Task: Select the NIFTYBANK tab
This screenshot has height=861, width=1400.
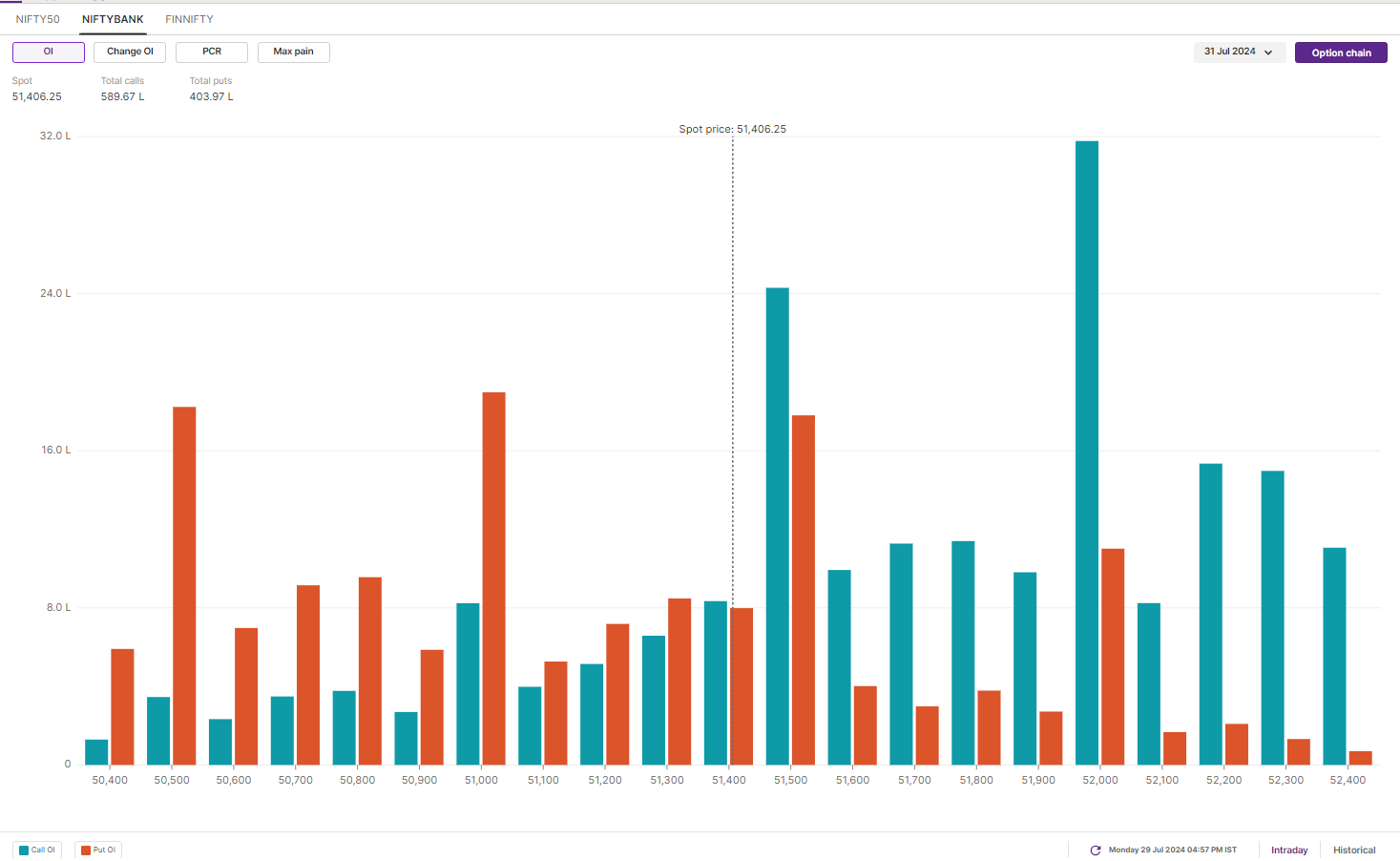Action: click(113, 19)
